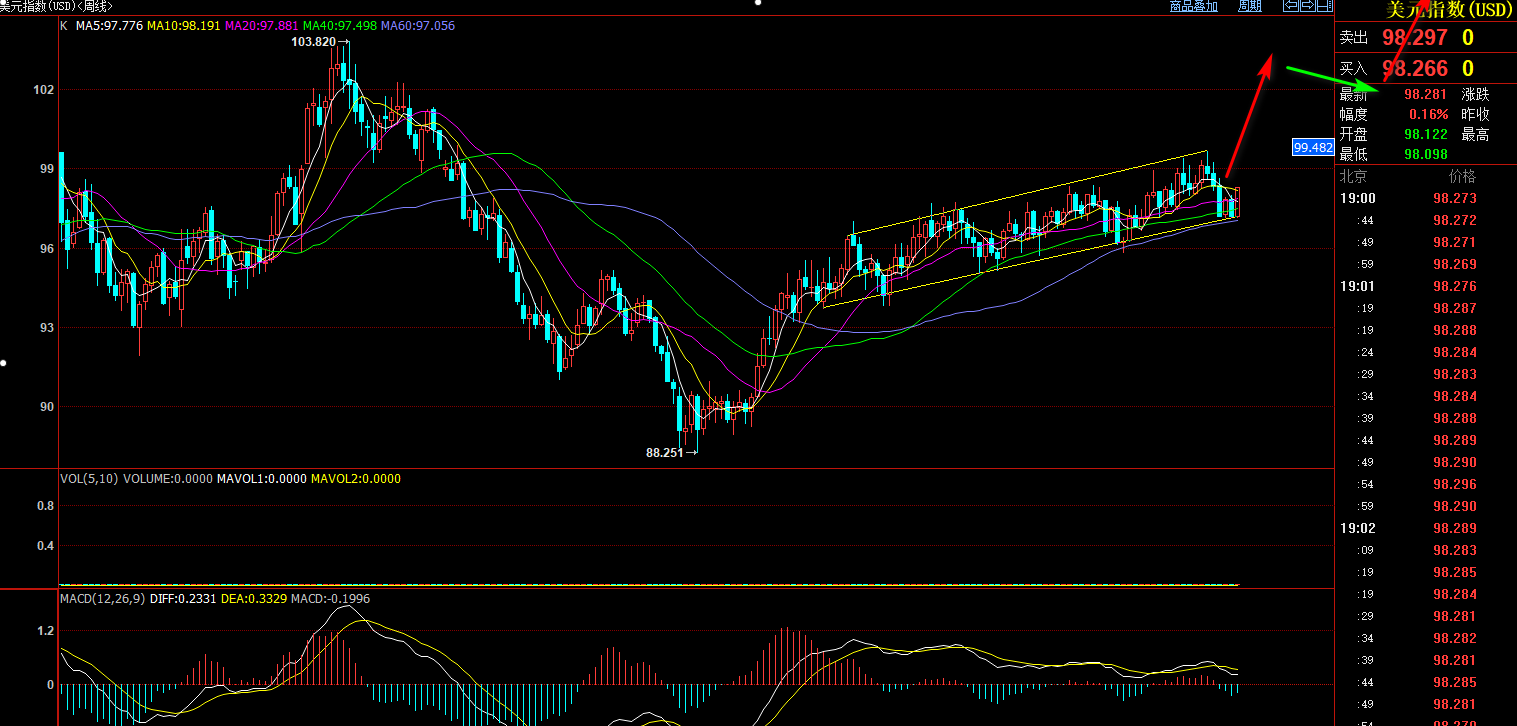1517x726 pixels.
Task: Open the 周期 period selector link
Action: pos(1250,6)
